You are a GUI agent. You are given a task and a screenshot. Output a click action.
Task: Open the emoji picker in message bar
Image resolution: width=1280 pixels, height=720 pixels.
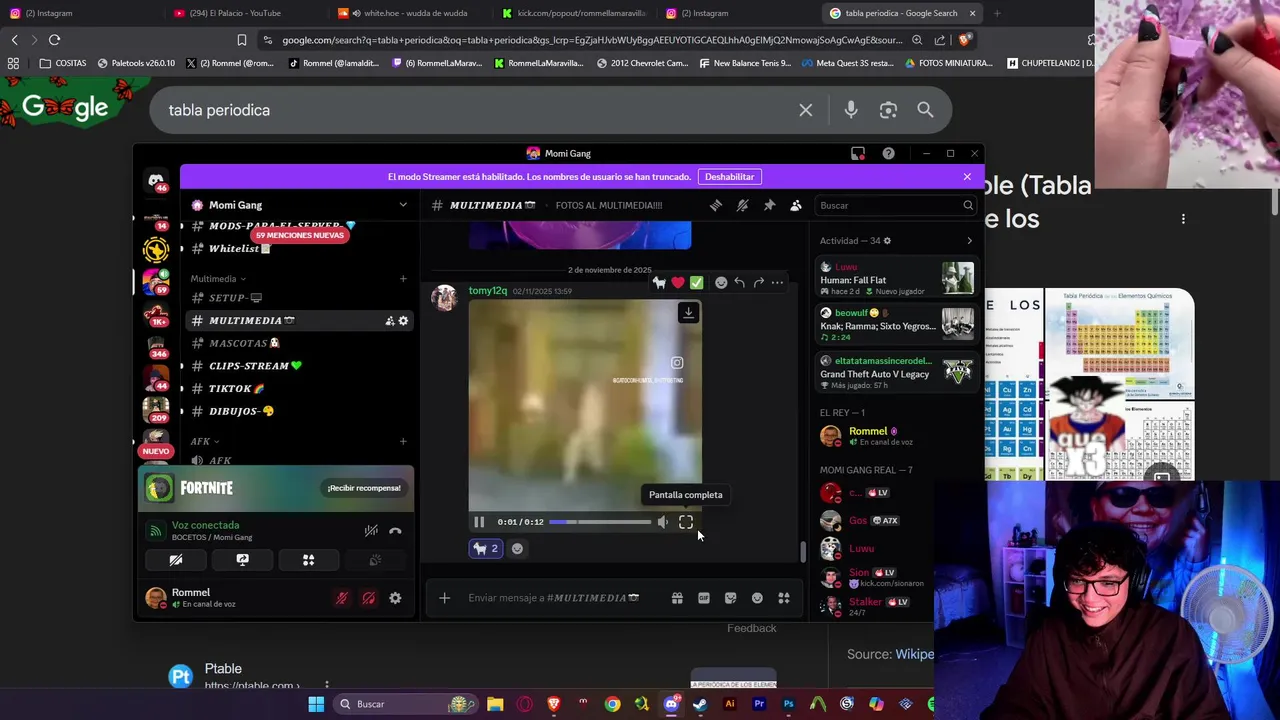[x=757, y=598]
